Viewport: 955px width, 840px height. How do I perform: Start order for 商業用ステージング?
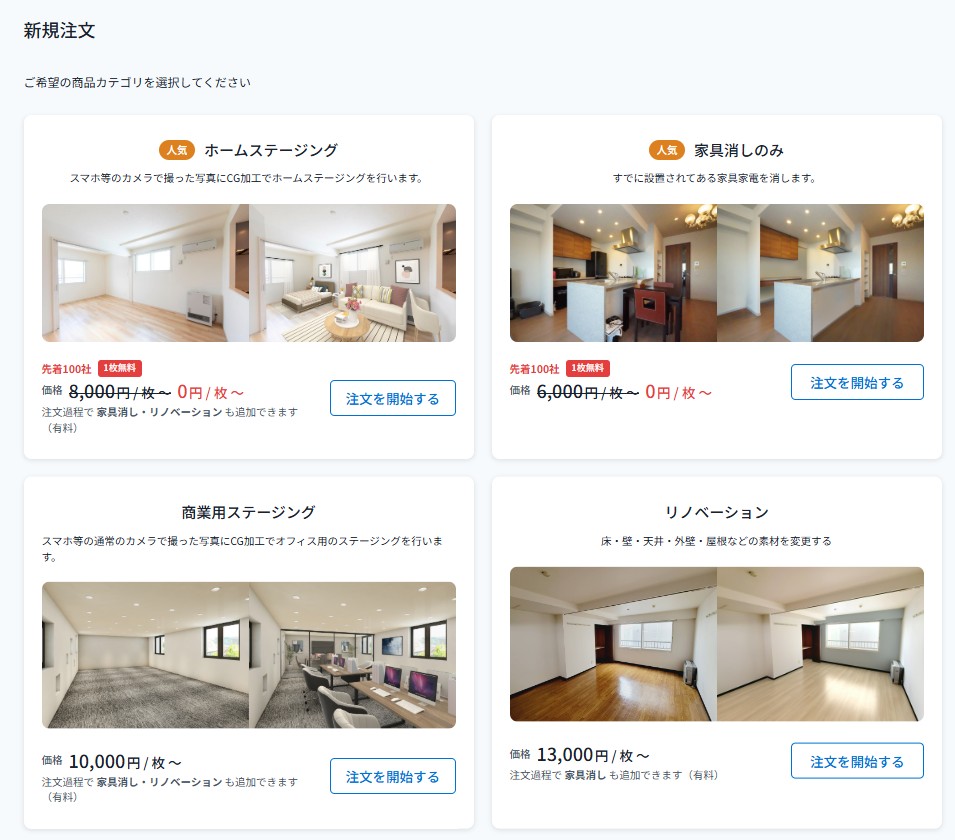[393, 776]
